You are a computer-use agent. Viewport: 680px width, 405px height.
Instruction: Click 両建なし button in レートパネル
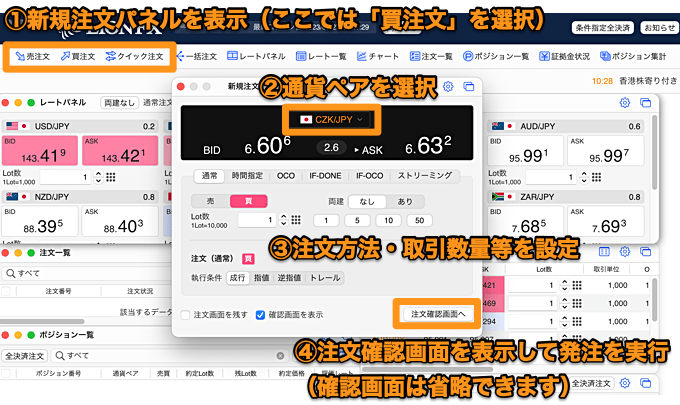[119, 103]
